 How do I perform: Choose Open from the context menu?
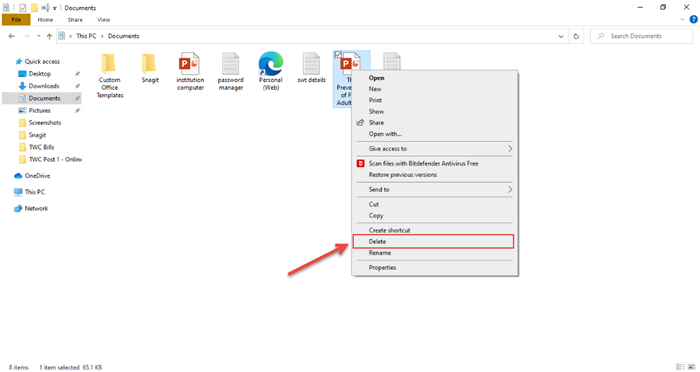435,78
